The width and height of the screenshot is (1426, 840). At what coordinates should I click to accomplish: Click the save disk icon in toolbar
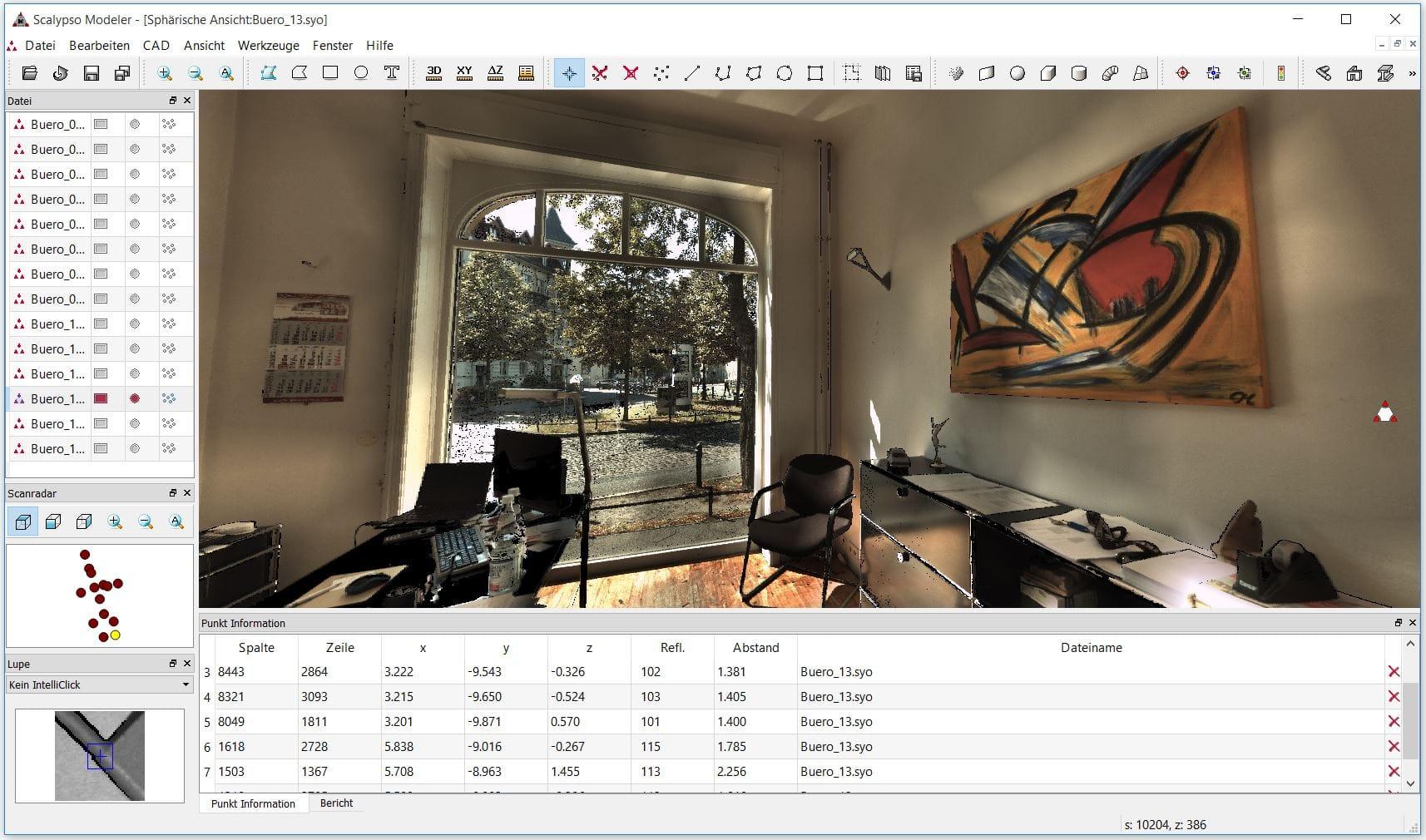click(92, 73)
